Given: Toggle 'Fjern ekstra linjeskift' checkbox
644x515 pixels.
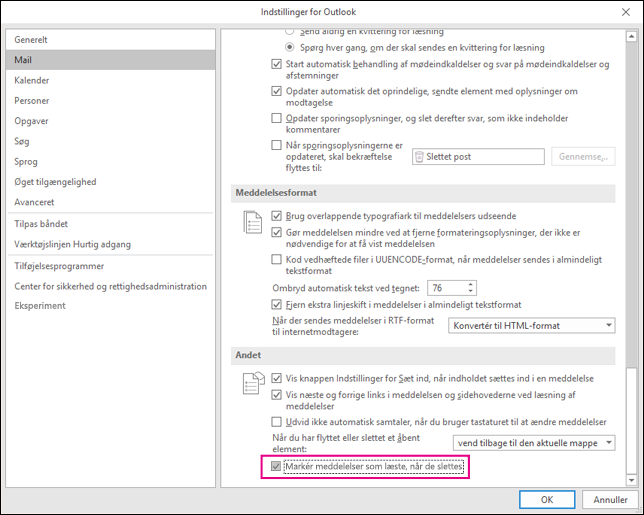Looking at the screenshot, I should (276, 305).
